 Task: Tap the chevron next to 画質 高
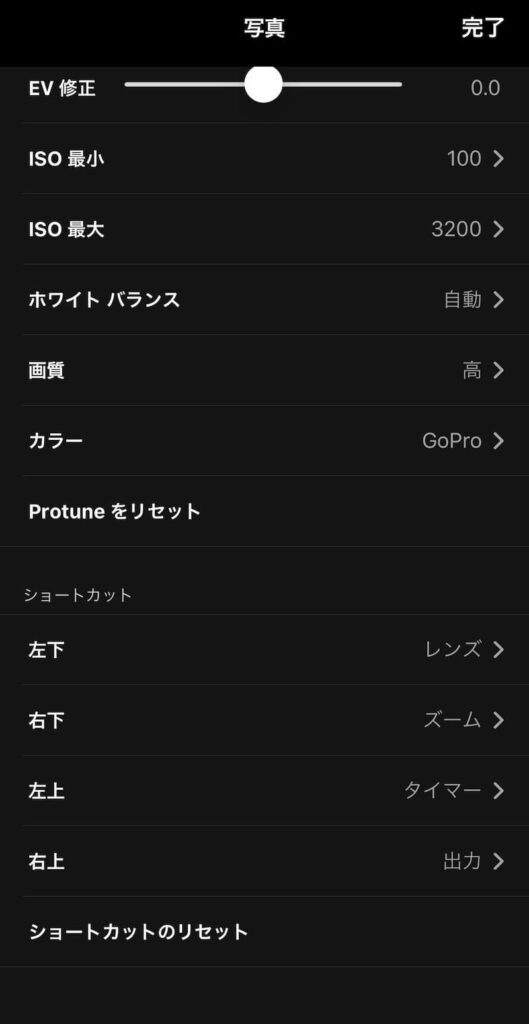(498, 371)
